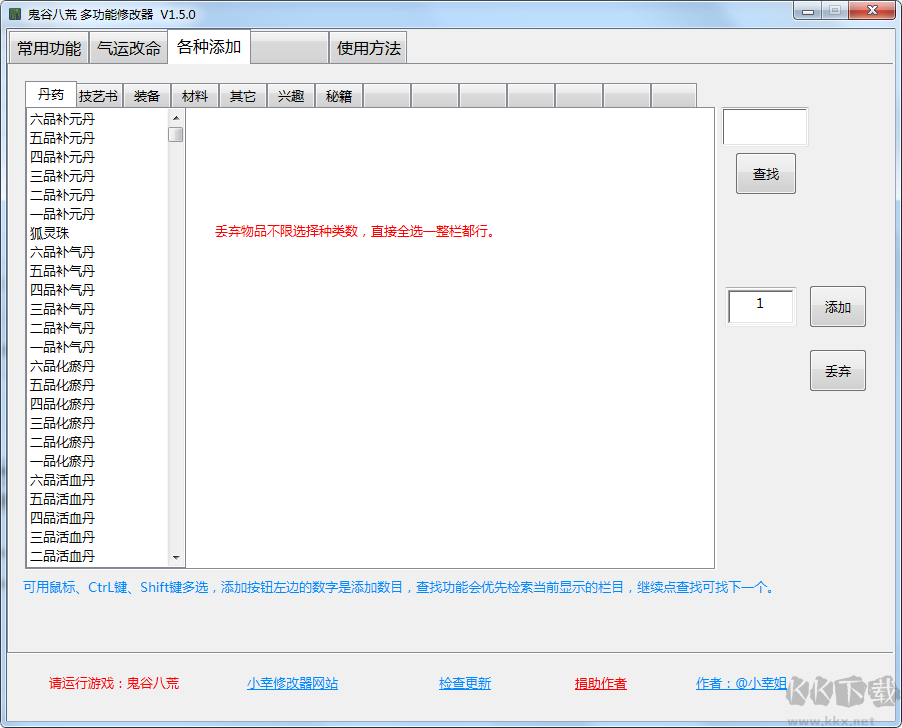Select 三品补气丹 in the list
The height and width of the screenshot is (728, 902).
click(62, 309)
